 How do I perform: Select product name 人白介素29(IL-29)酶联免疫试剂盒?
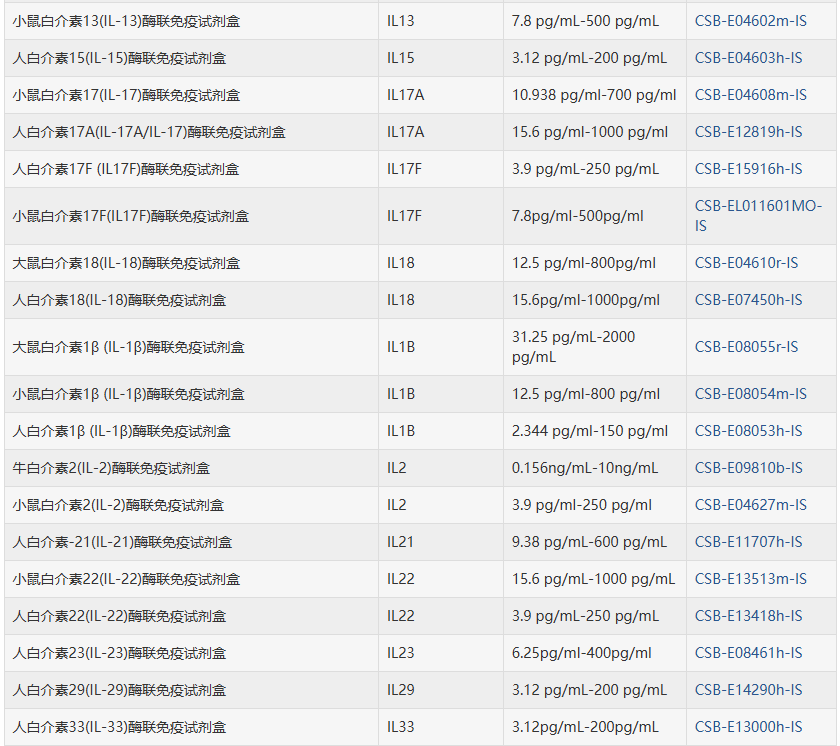click(x=119, y=690)
